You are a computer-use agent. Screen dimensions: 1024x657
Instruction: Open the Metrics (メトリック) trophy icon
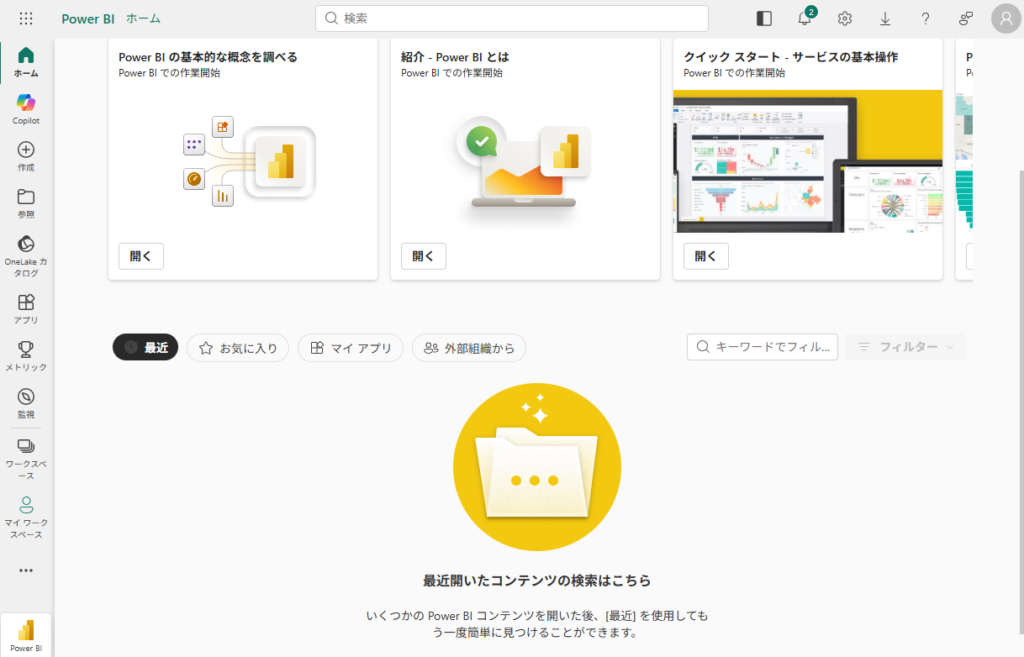tap(26, 355)
